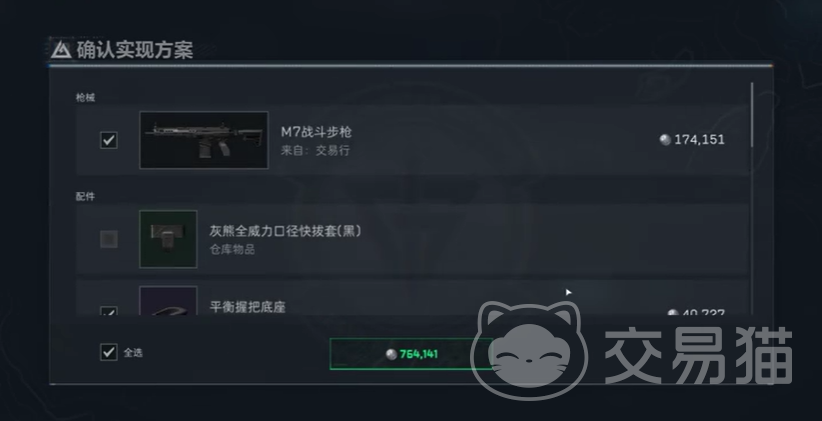Screen dimensions: 822x421
Task: Click the 灰熊全威力口径快拔套(黑) item name
Action: click(286, 231)
